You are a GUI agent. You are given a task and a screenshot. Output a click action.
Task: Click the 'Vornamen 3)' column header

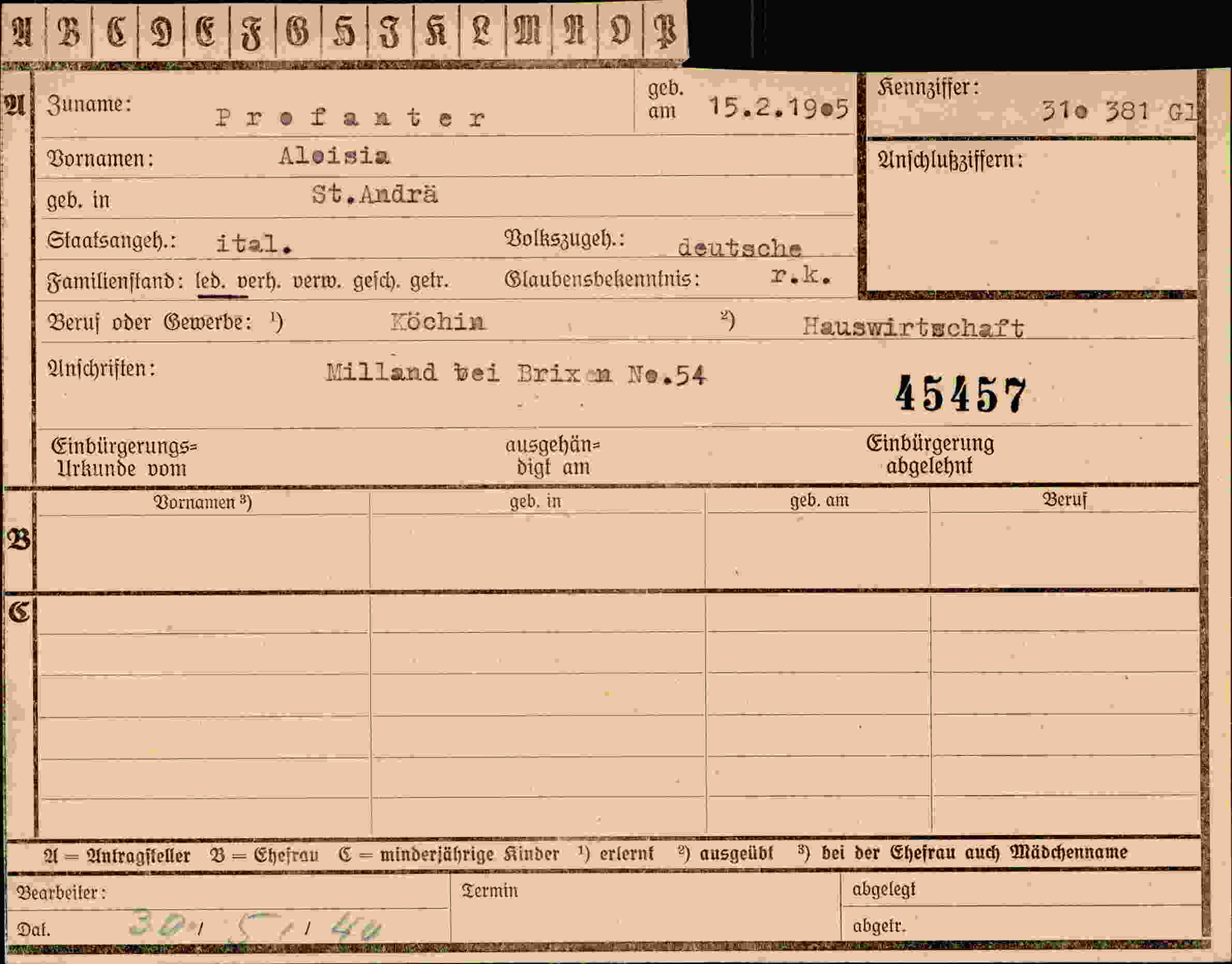pos(202,502)
